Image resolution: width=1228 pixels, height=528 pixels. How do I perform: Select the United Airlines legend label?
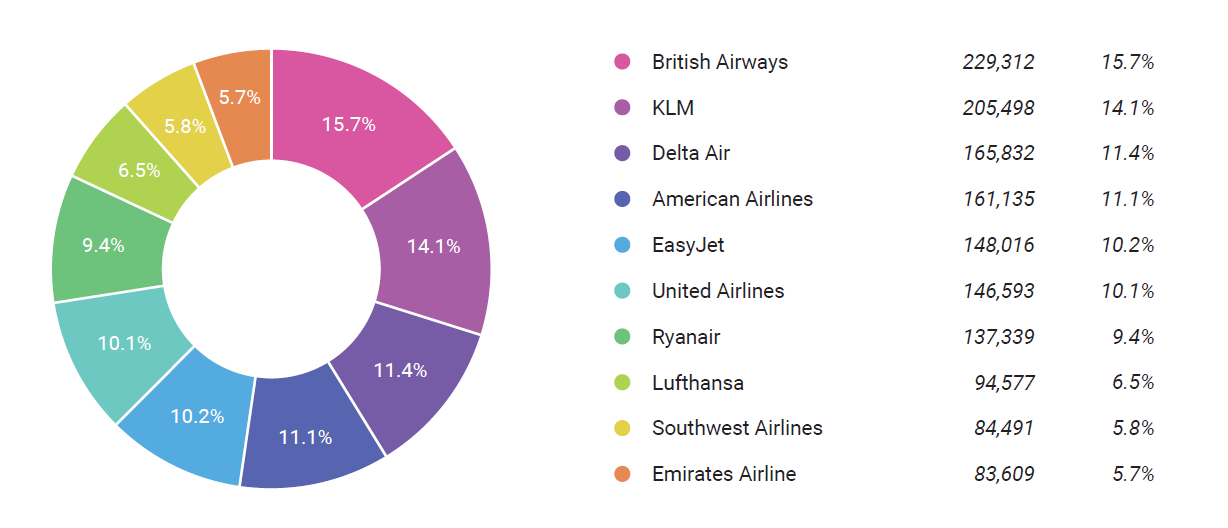(x=718, y=291)
